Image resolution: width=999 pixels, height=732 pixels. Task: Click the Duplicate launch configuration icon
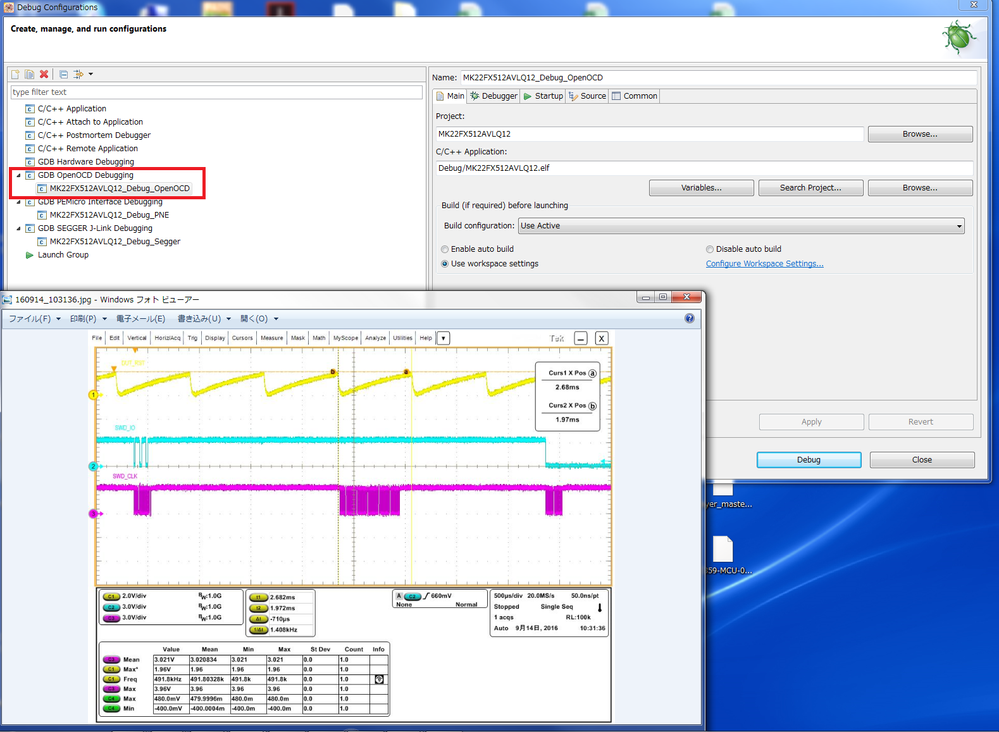pyautogui.click(x=29, y=74)
